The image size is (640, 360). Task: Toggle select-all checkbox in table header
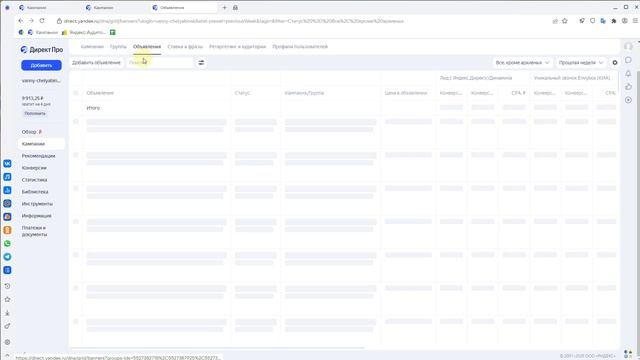[76, 93]
